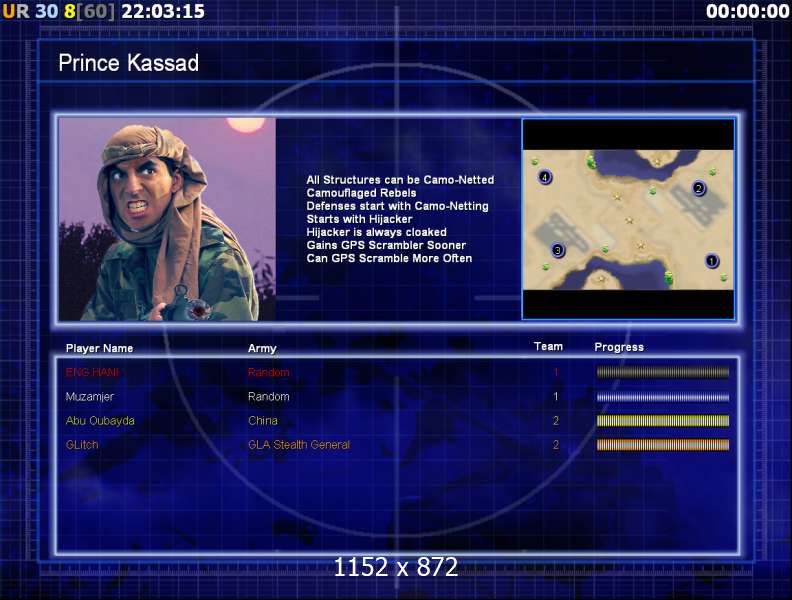Click the 'Player Name' column header

click(100, 348)
